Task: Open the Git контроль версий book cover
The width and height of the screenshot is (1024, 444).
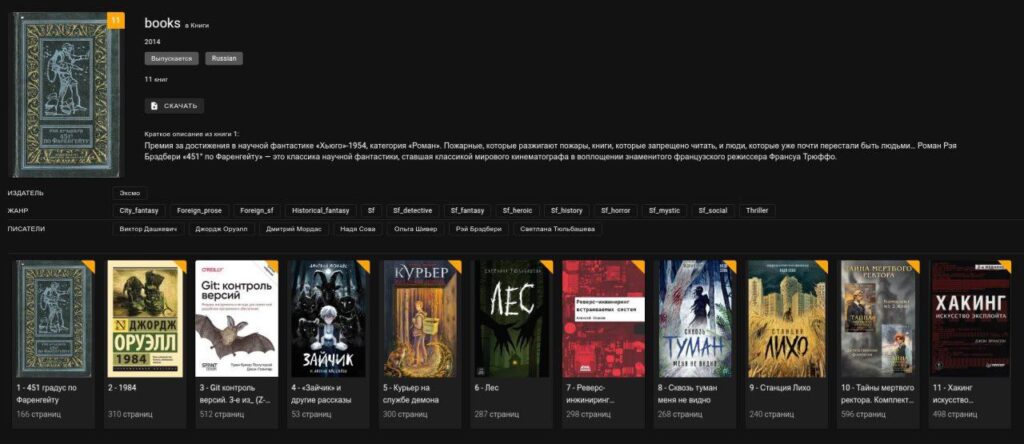Action: click(237, 319)
